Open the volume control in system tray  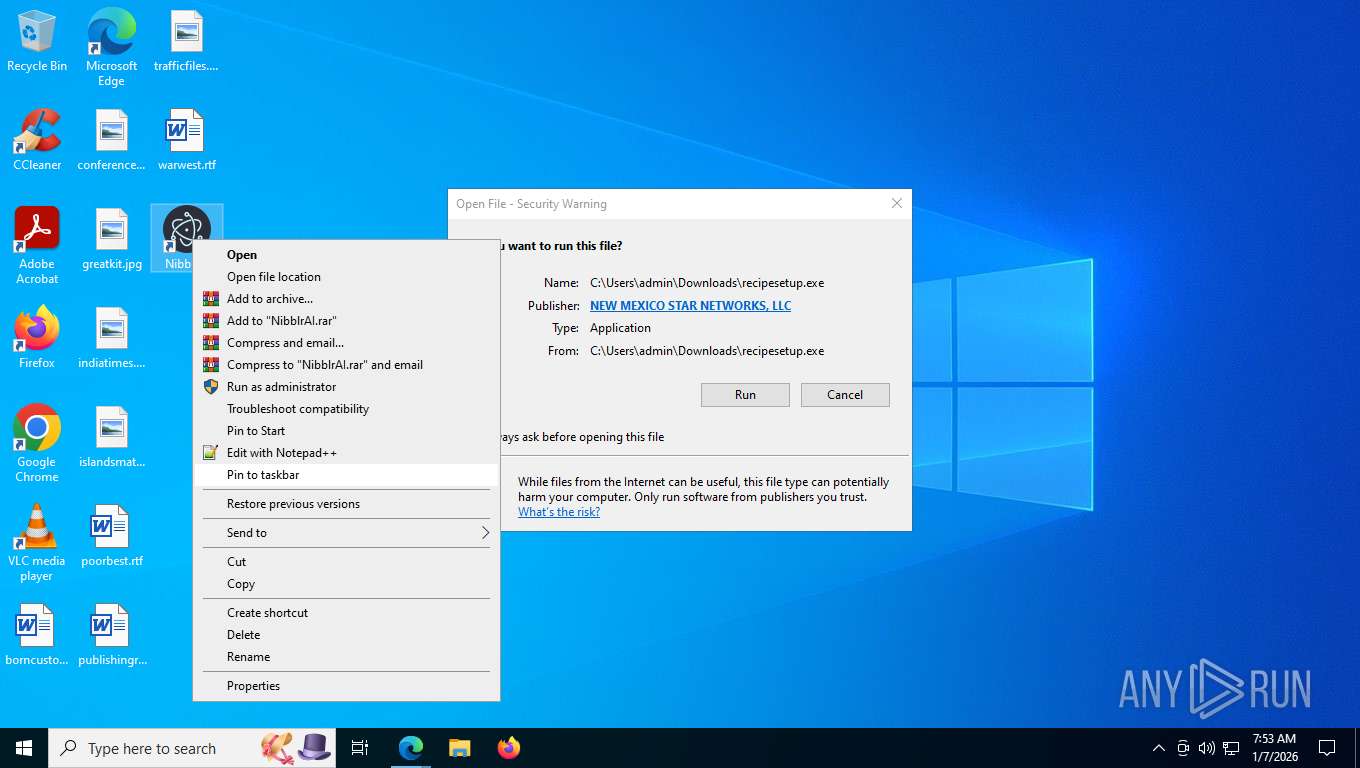(x=1207, y=748)
